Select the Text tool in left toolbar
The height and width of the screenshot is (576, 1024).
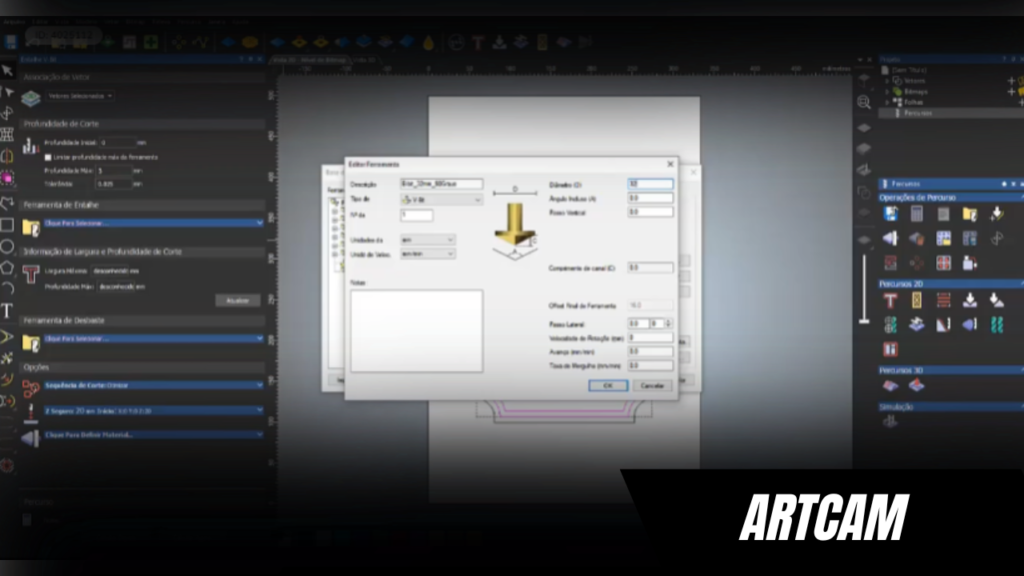pos(7,311)
